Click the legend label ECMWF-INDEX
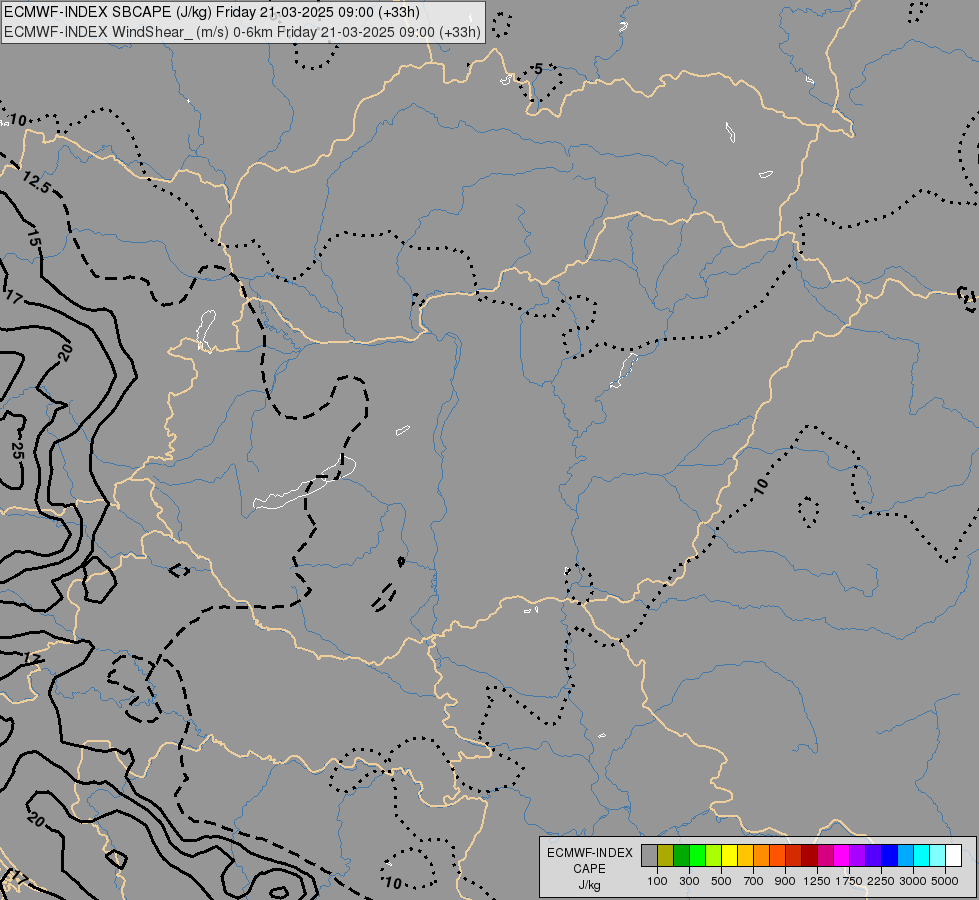Image resolution: width=979 pixels, height=900 pixels. pos(589,853)
